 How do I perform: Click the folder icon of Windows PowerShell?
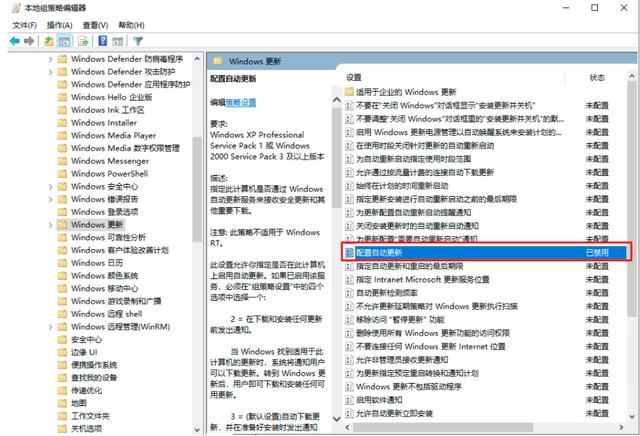coord(62,174)
